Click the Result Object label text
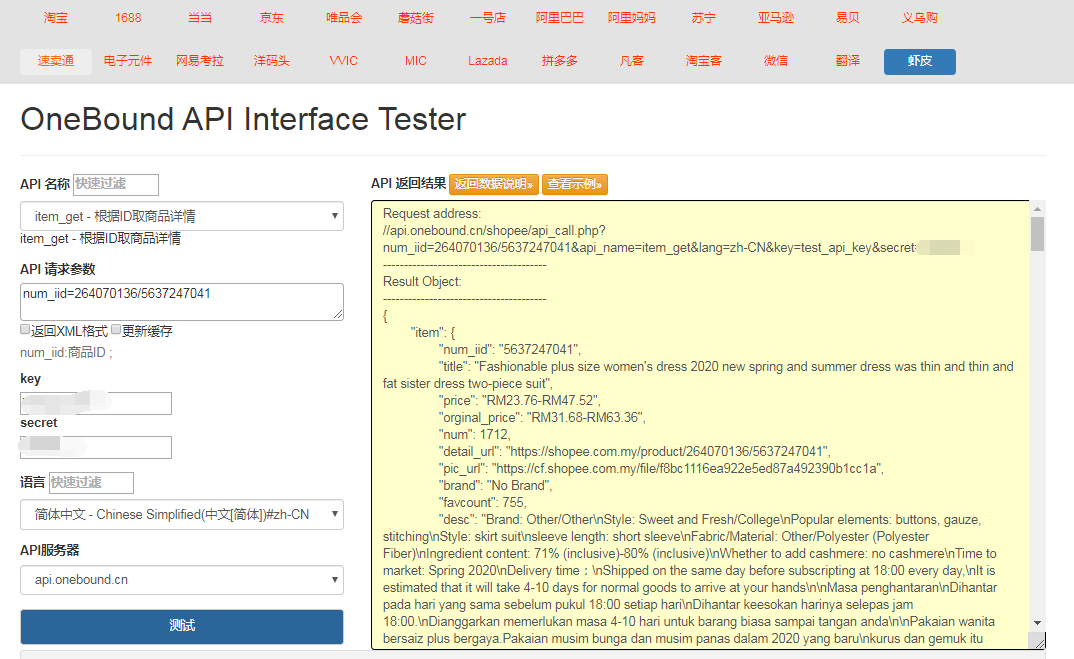This screenshot has height=659, width=1074. click(x=422, y=282)
